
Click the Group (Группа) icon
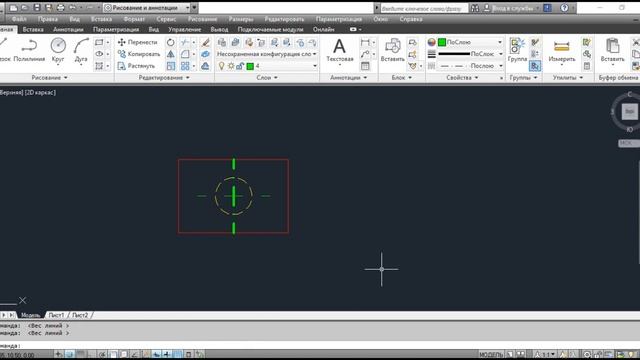(517, 51)
